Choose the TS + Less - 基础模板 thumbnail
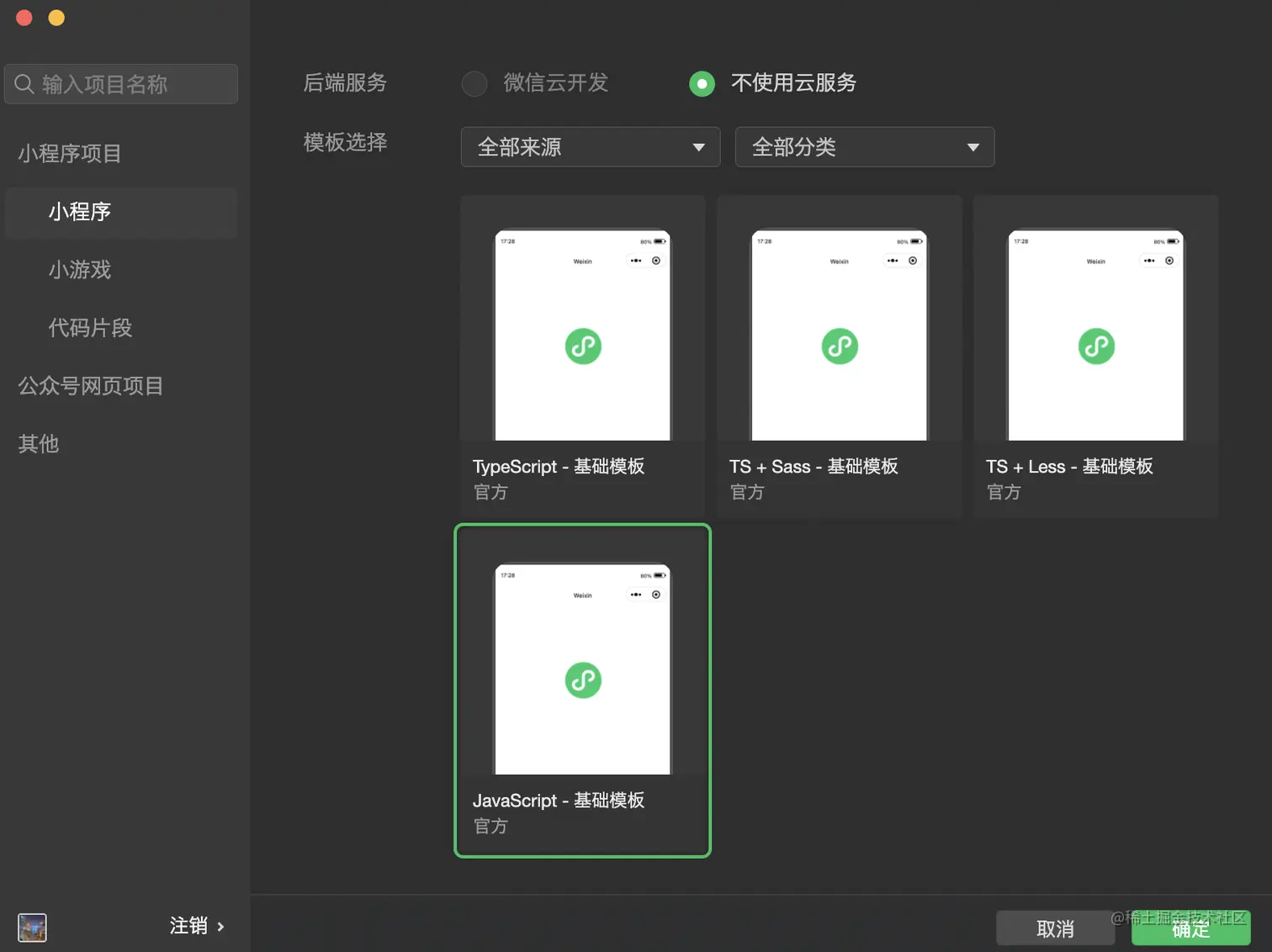Screen dimensions: 1272x952 point(1096,335)
